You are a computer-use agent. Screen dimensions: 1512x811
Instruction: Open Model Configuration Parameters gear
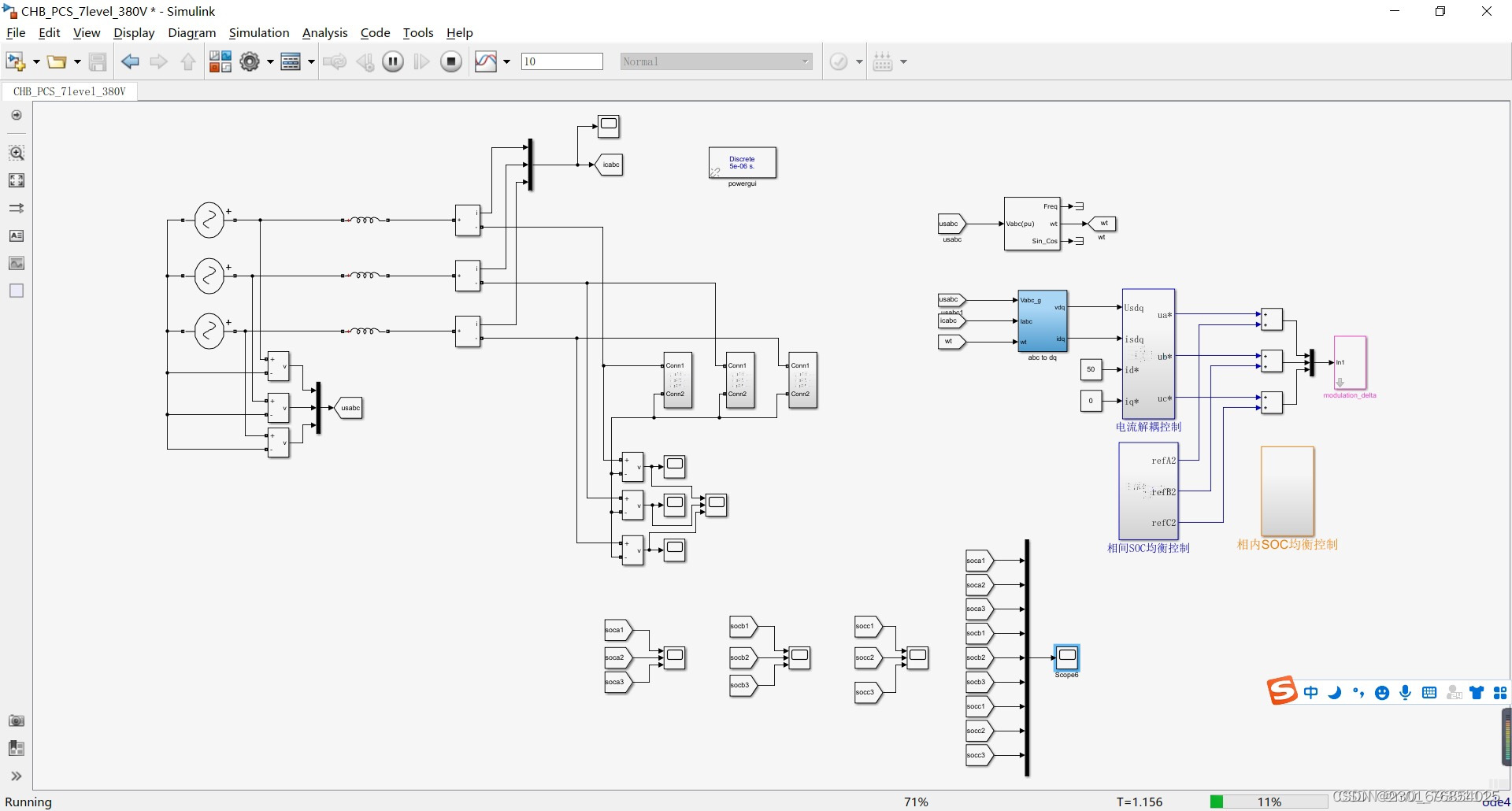click(250, 61)
